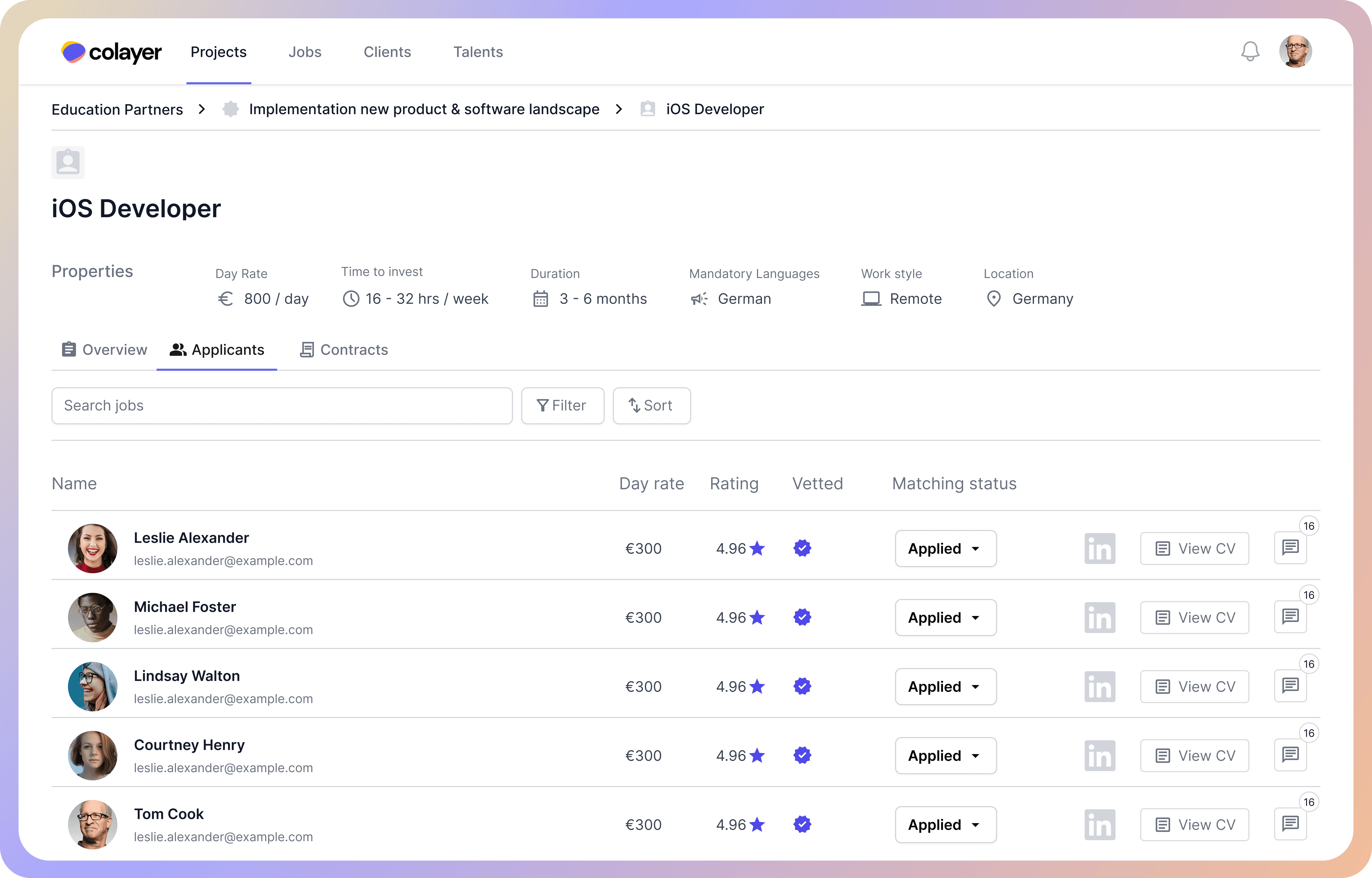Image resolution: width=1372 pixels, height=878 pixels.
Task: View CV of Michael Foster
Action: (1194, 618)
